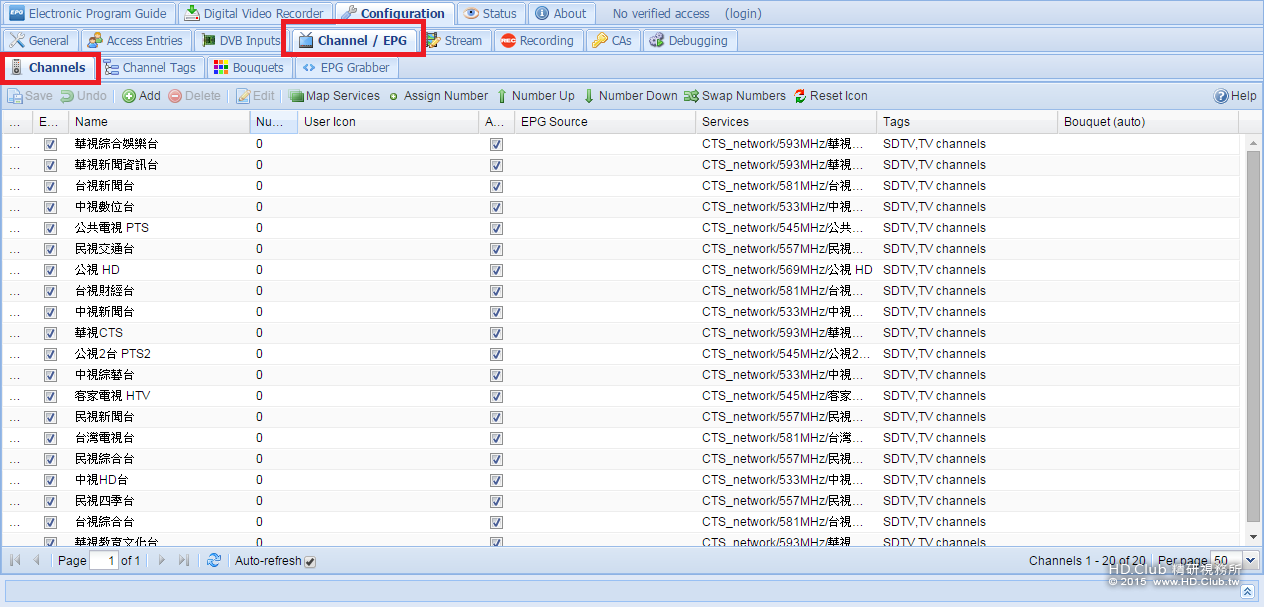Sort by the Name column header

[159, 122]
